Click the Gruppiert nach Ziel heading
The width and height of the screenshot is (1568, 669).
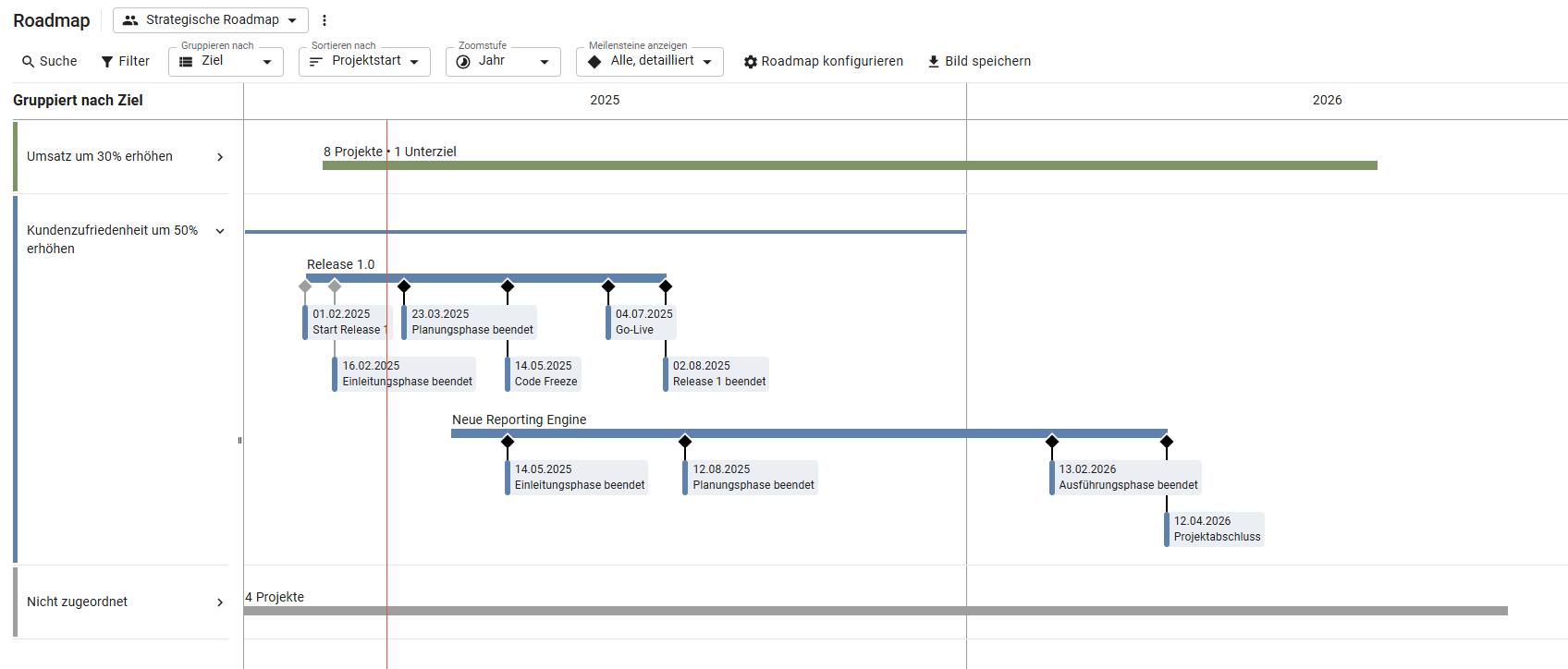click(78, 100)
